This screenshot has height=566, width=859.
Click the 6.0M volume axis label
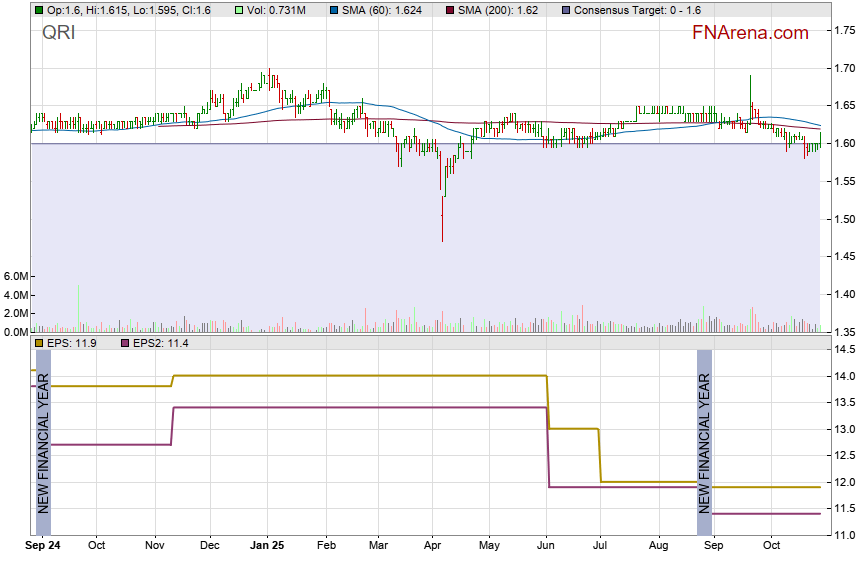click(14, 276)
